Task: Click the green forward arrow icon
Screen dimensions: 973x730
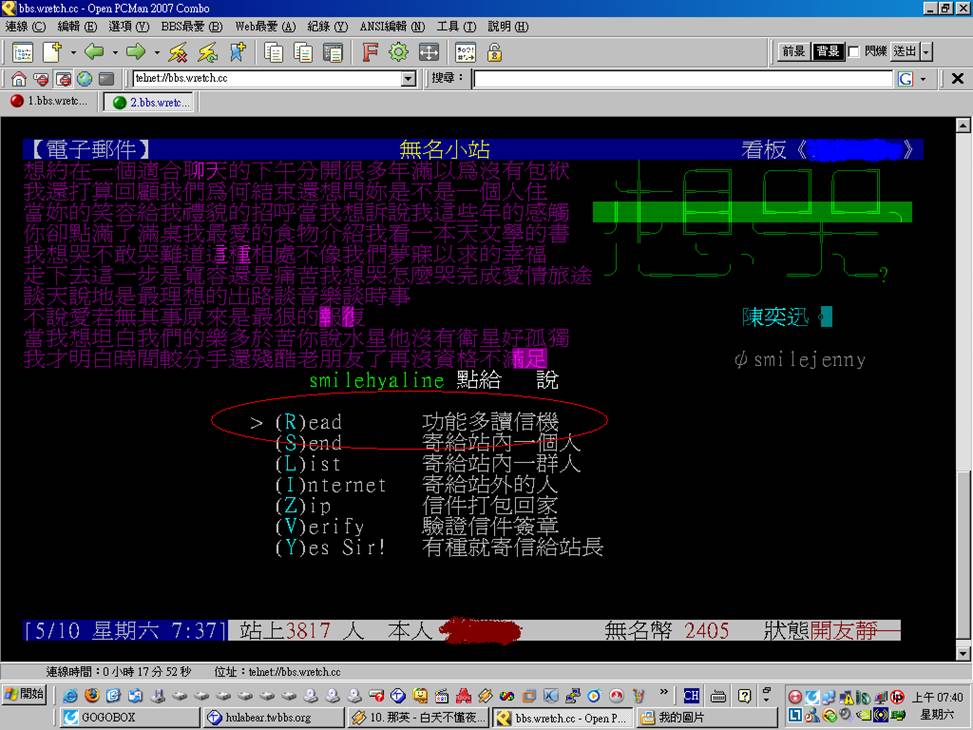Action: point(136,52)
